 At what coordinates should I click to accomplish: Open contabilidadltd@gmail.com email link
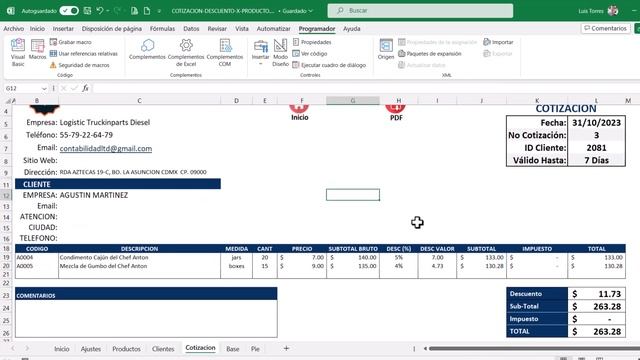(106, 149)
